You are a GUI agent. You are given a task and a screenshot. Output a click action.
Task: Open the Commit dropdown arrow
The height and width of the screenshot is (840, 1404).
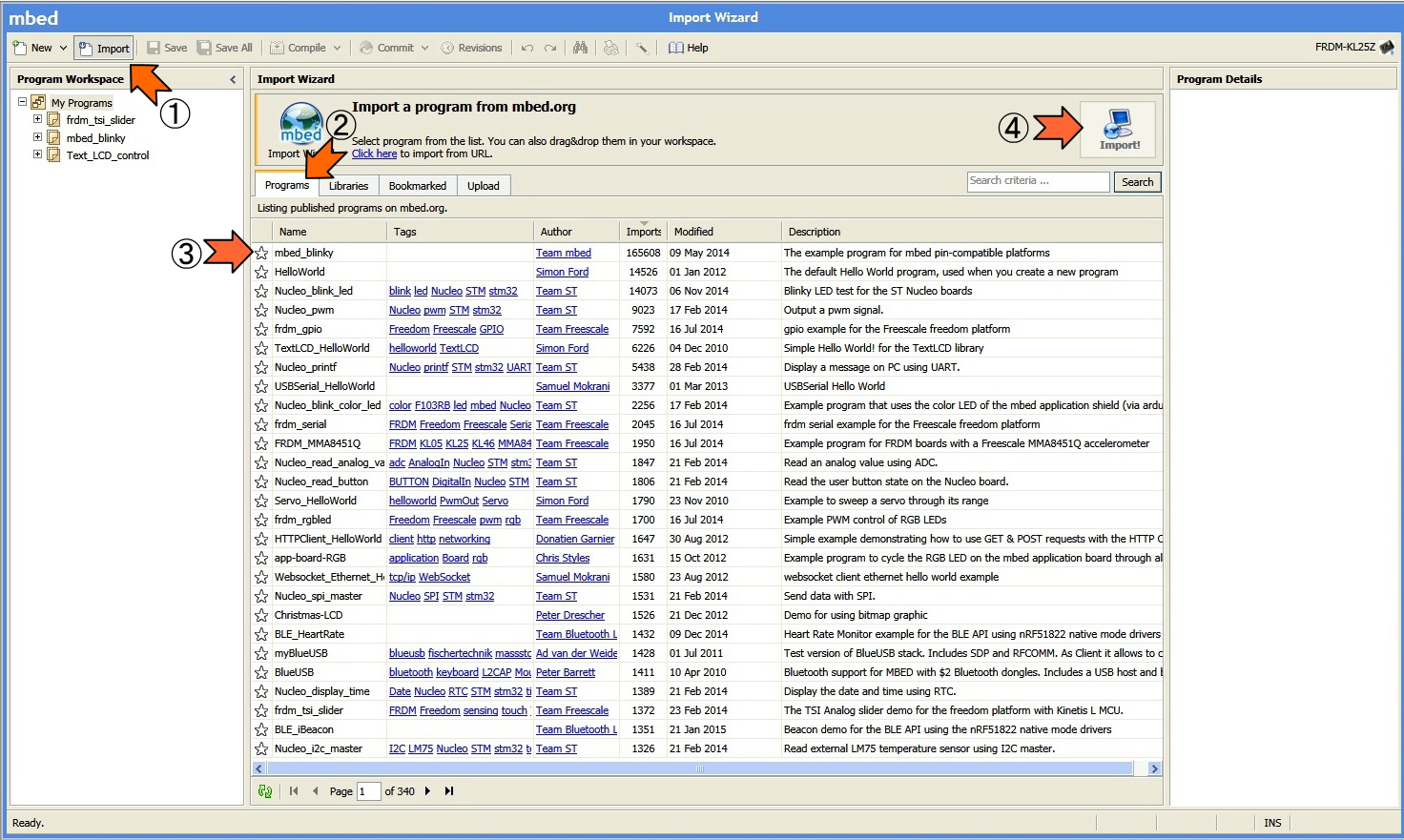click(x=424, y=48)
